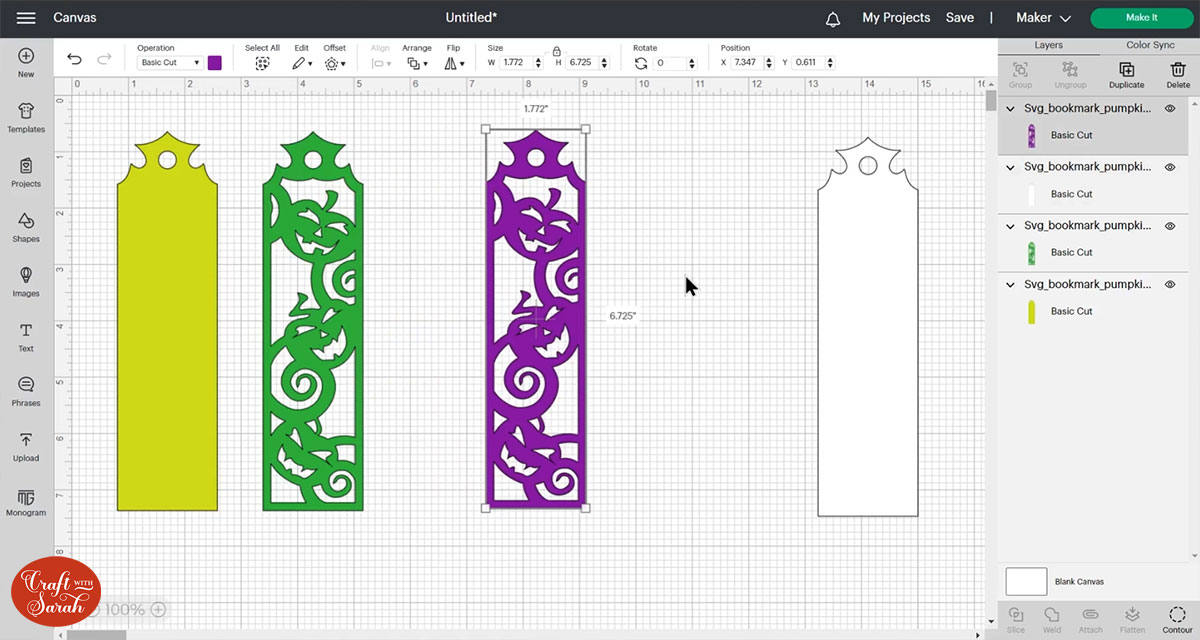This screenshot has height=640, width=1200.
Task: Click the purple operation color swatch
Action: [x=215, y=62]
